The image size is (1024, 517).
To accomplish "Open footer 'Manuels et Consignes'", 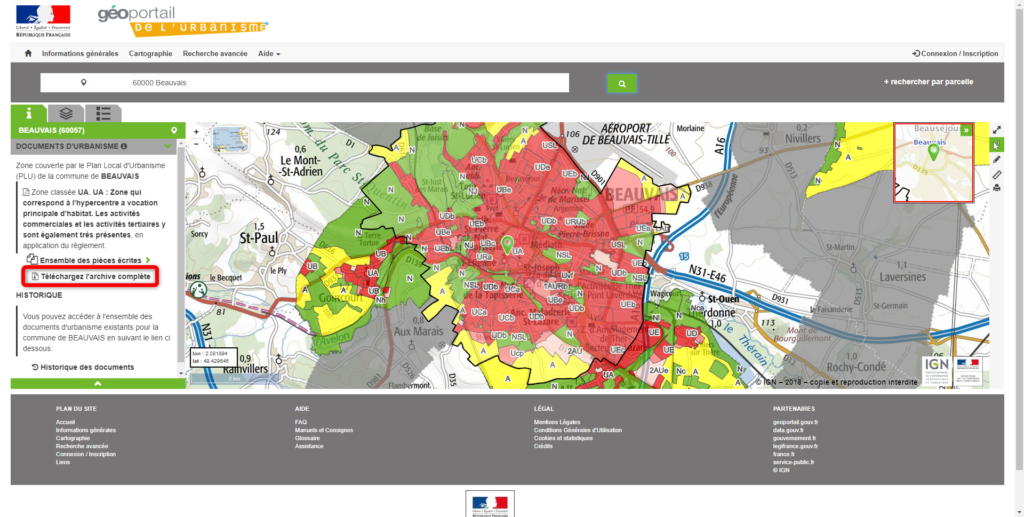I will tap(324, 430).
